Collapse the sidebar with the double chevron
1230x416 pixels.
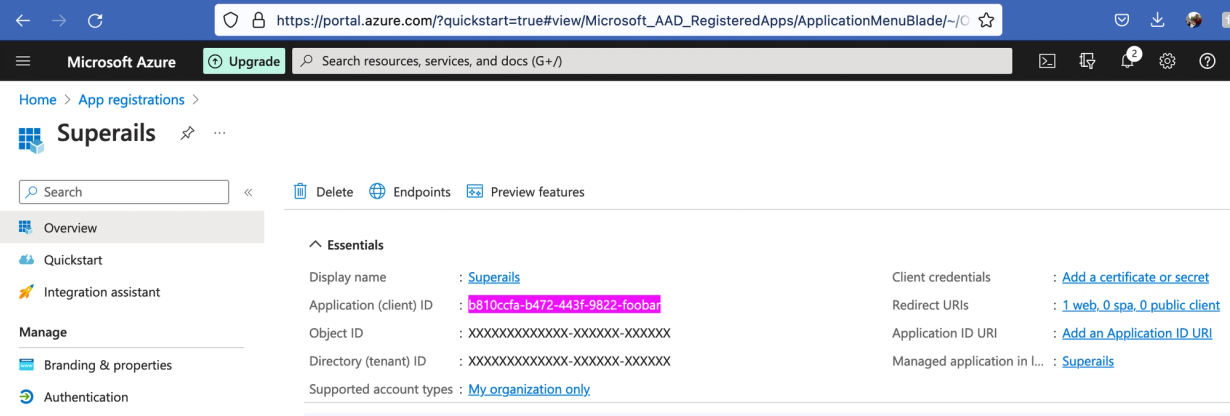pyautogui.click(x=248, y=192)
